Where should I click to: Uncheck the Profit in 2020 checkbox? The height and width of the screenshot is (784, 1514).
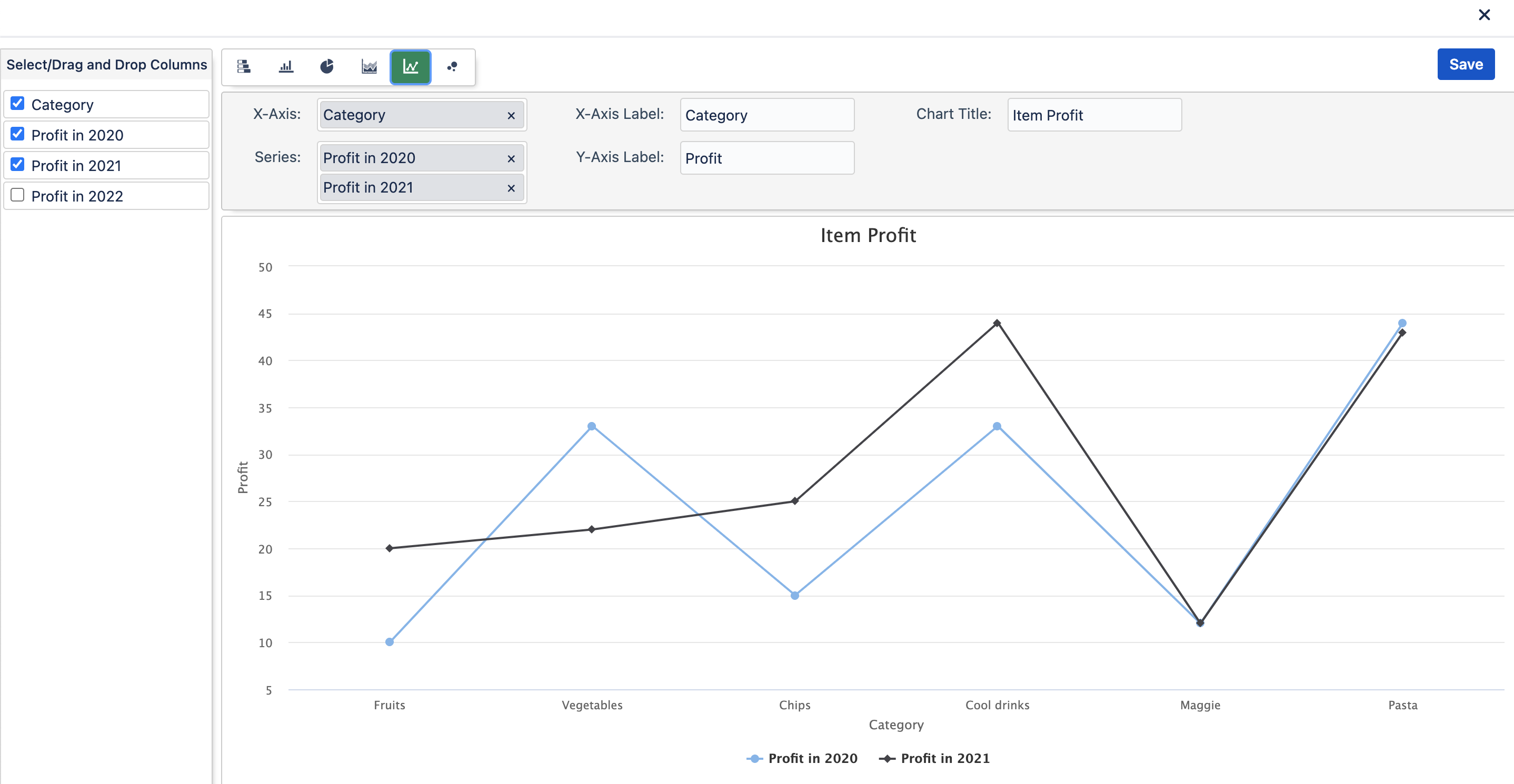pos(17,135)
